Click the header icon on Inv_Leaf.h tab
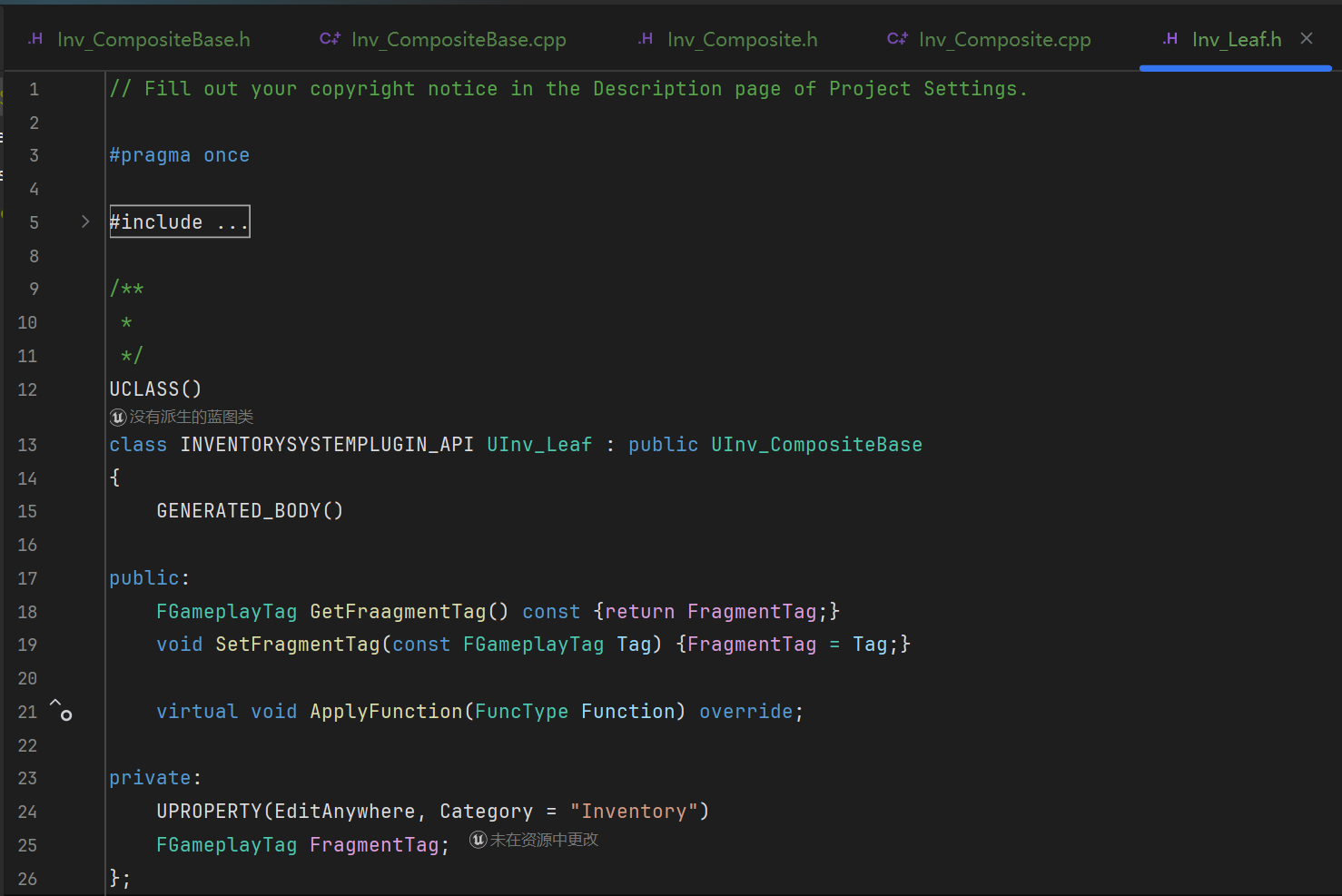The height and width of the screenshot is (896, 1342). coord(1170,38)
